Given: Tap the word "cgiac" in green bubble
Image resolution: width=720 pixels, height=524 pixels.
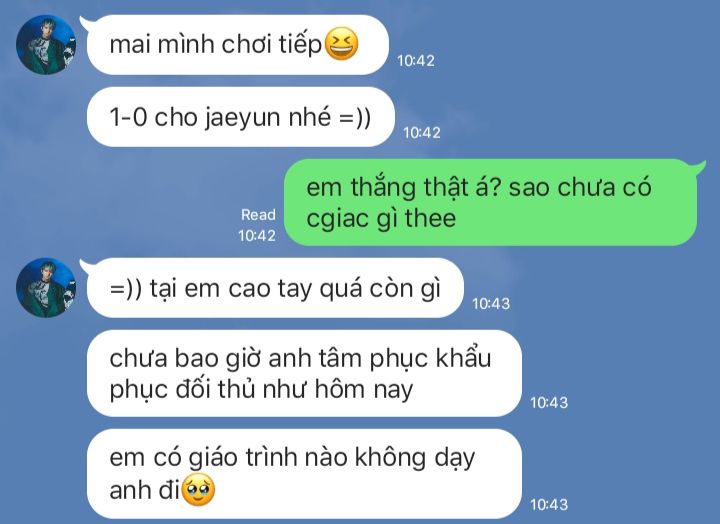Looking at the screenshot, I should point(338,220).
